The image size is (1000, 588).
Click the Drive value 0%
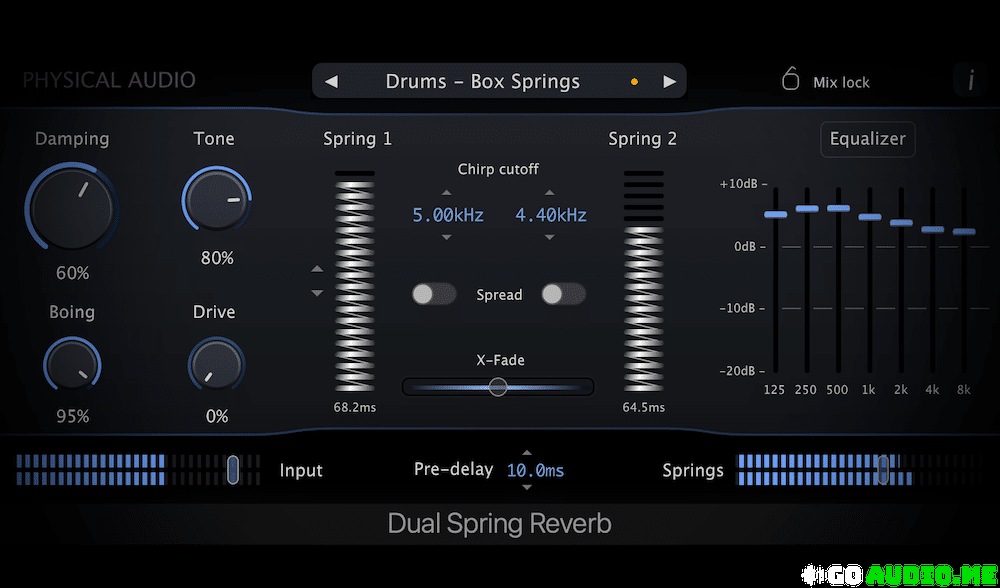click(x=217, y=416)
